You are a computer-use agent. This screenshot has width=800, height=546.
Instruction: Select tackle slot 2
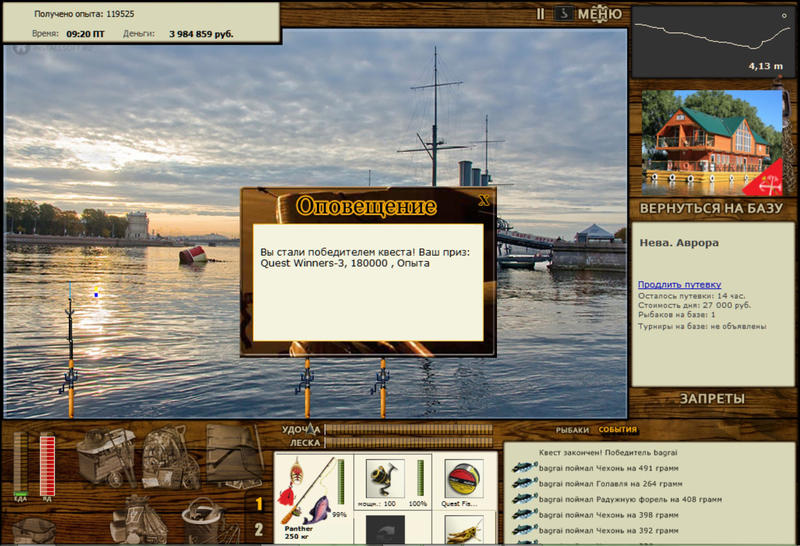[x=259, y=529]
